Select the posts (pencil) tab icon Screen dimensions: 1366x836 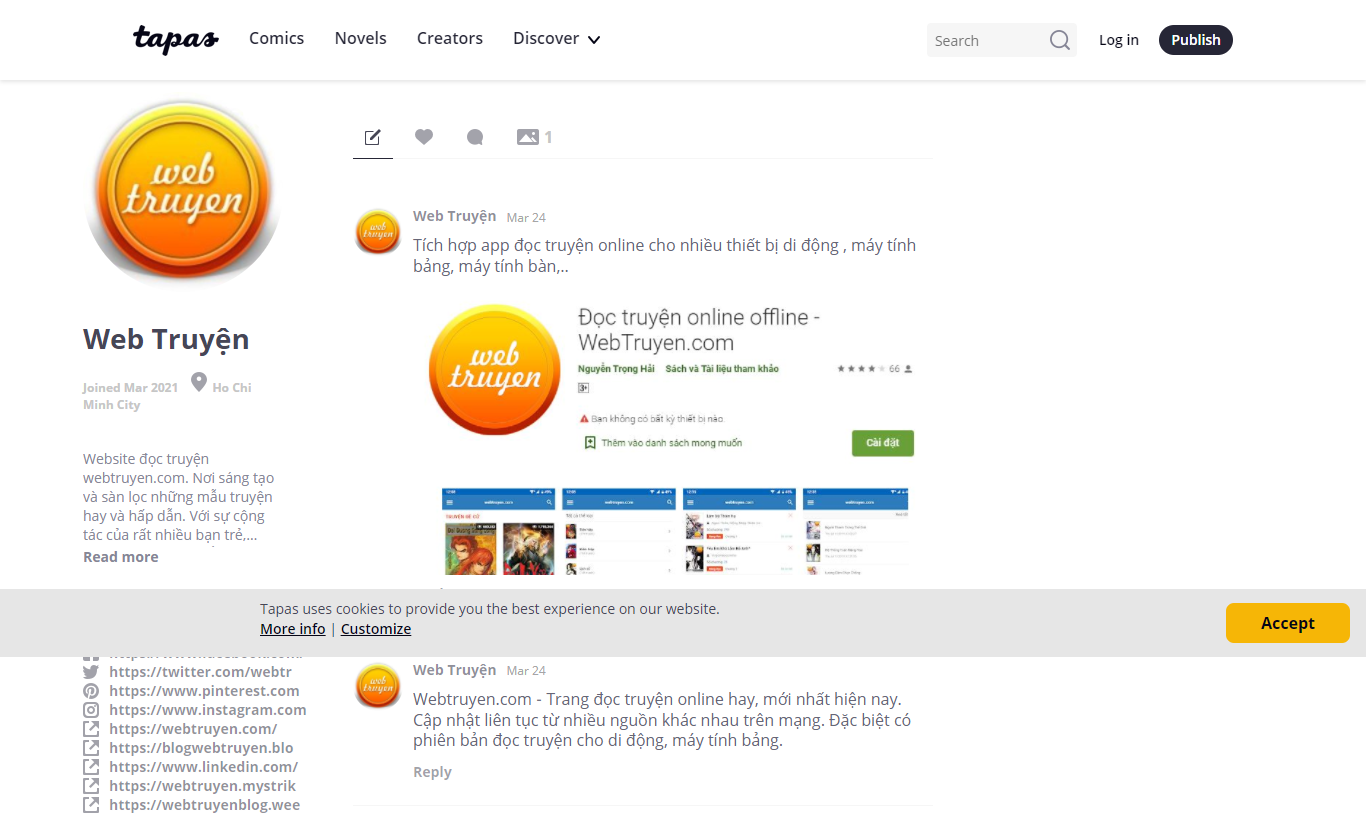click(372, 137)
